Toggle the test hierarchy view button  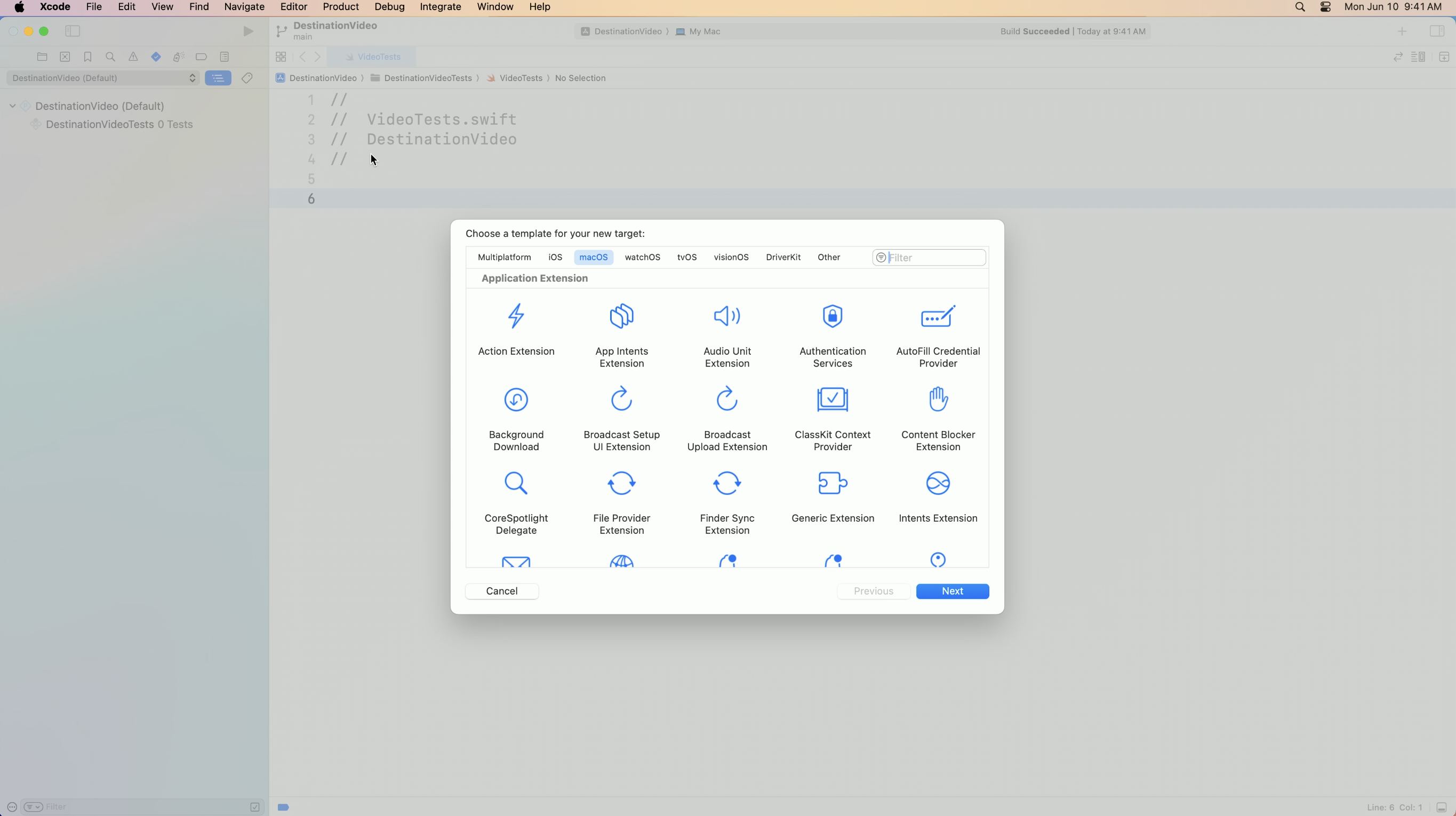218,78
